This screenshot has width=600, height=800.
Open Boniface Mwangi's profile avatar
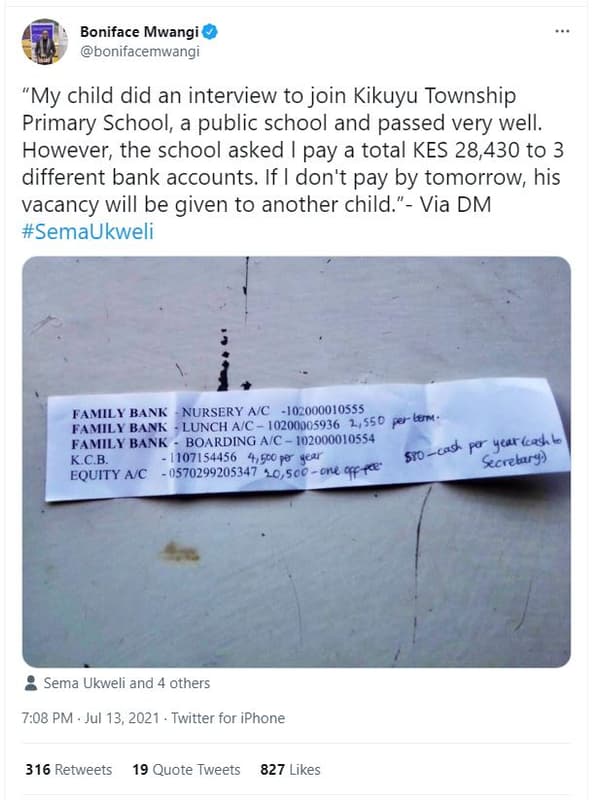click(45, 42)
